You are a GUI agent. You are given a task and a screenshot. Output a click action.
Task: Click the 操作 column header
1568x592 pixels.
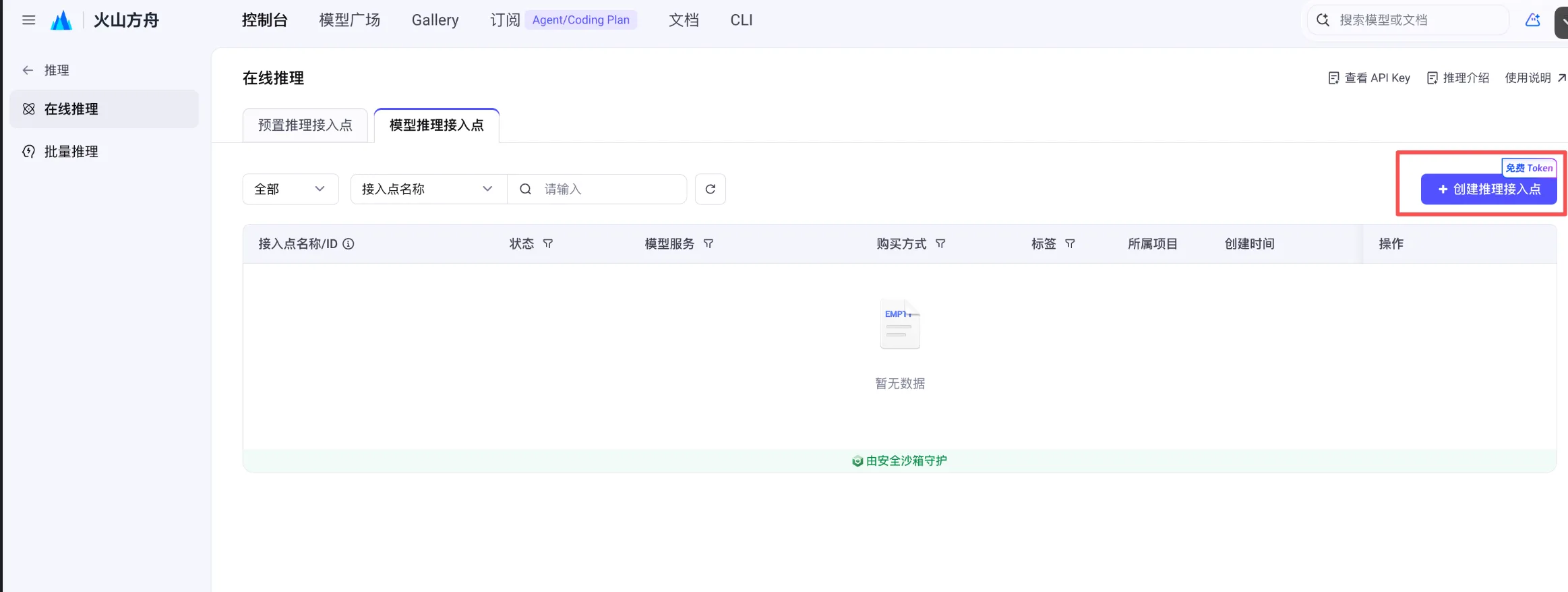tap(1391, 244)
